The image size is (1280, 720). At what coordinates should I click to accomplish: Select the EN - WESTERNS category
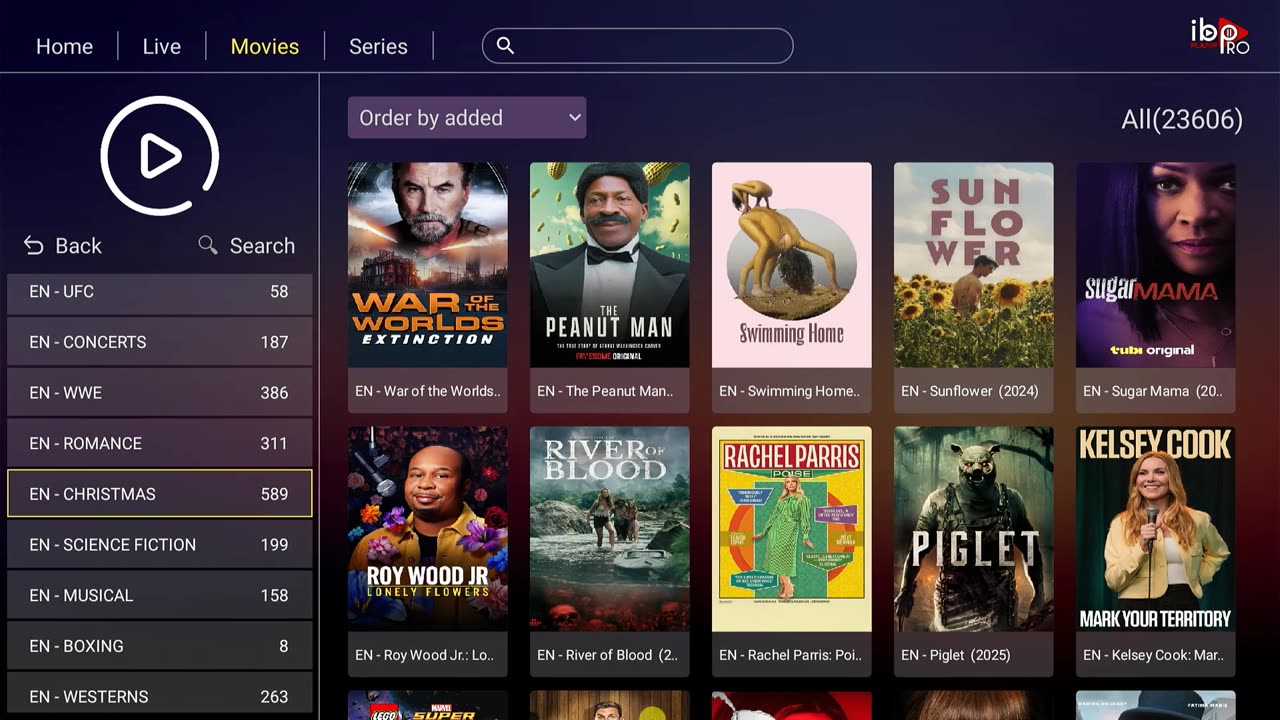click(160, 694)
